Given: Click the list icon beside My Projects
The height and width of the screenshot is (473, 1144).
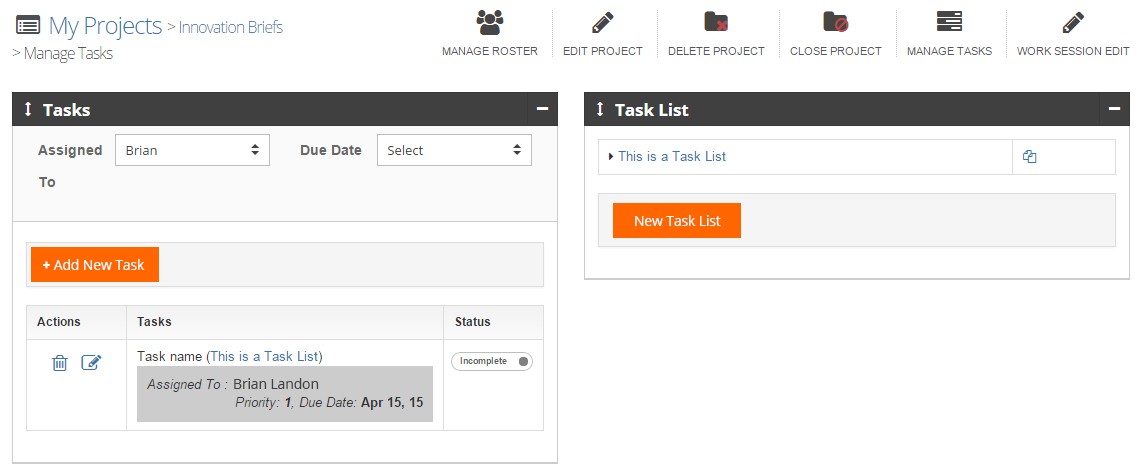Looking at the screenshot, I should point(28,26).
